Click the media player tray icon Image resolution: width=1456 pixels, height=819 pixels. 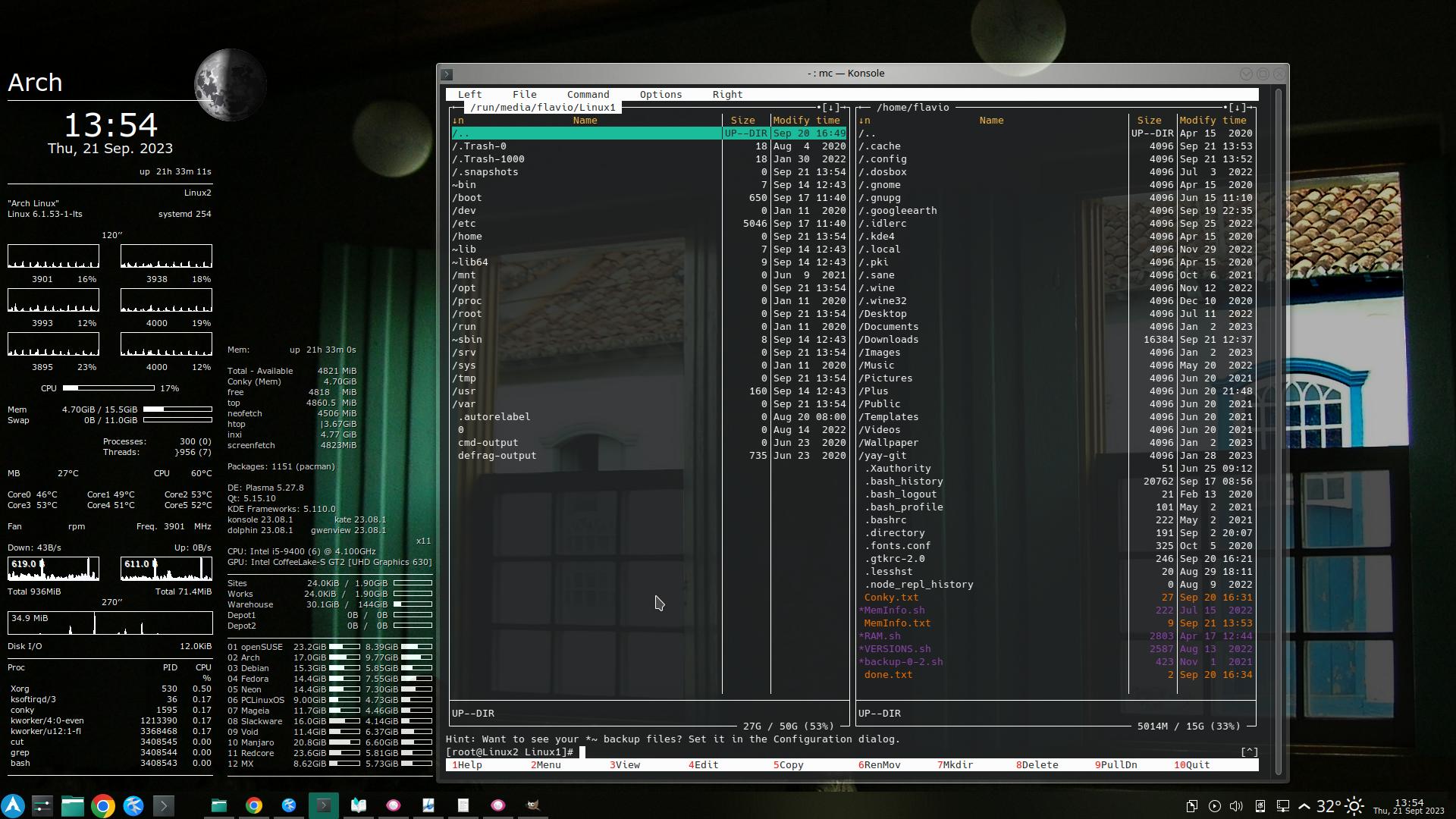1214,806
